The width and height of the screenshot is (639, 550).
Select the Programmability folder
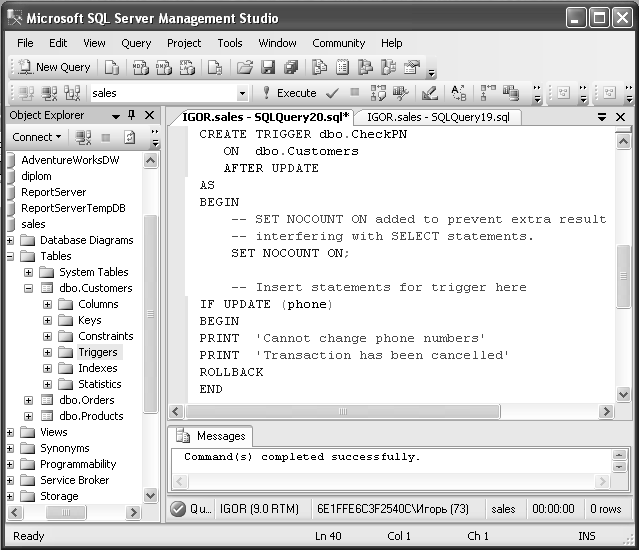click(78, 464)
